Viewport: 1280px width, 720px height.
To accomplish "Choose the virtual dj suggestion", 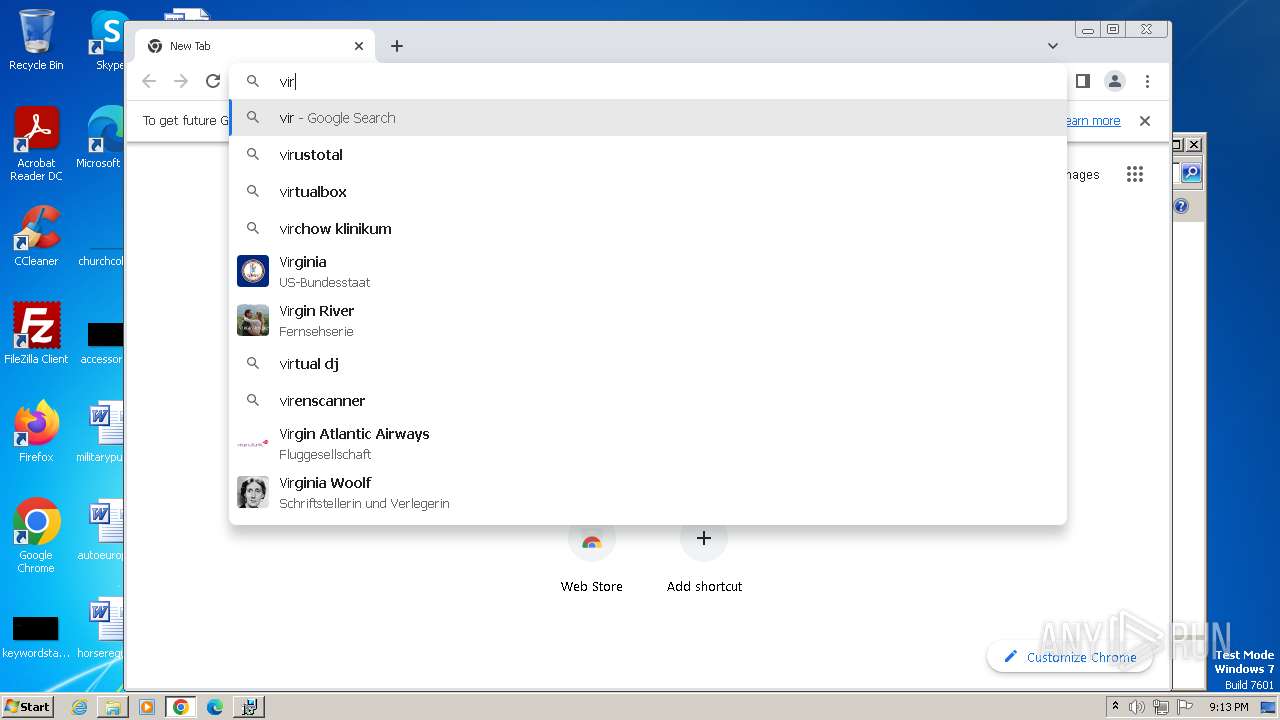I will coord(648,364).
